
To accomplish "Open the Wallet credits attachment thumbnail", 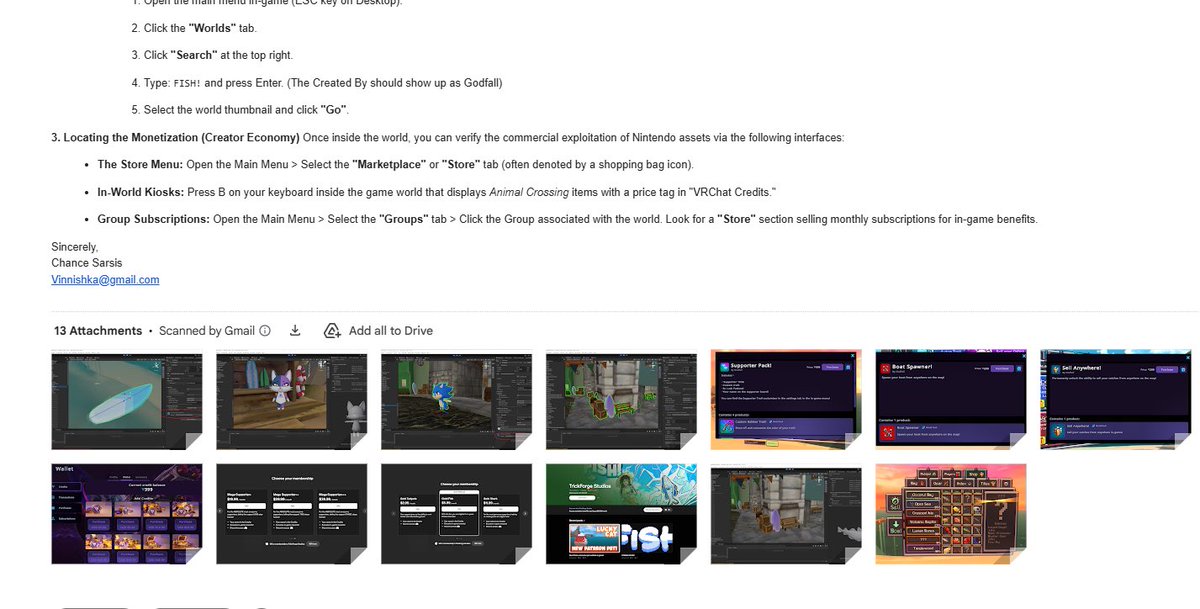I will (x=127, y=513).
